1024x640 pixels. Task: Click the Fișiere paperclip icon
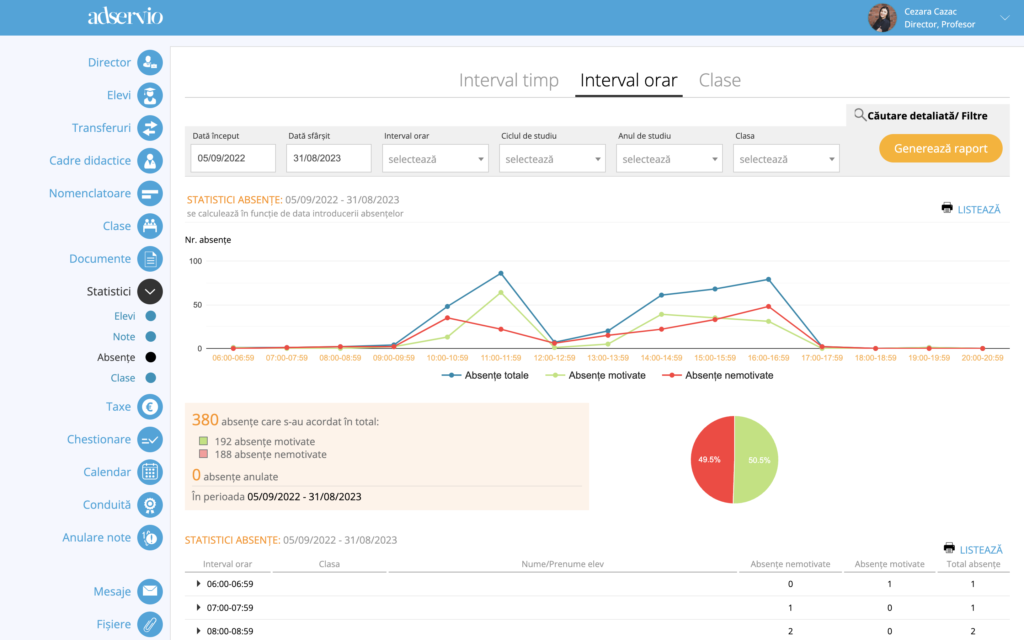(x=150, y=624)
